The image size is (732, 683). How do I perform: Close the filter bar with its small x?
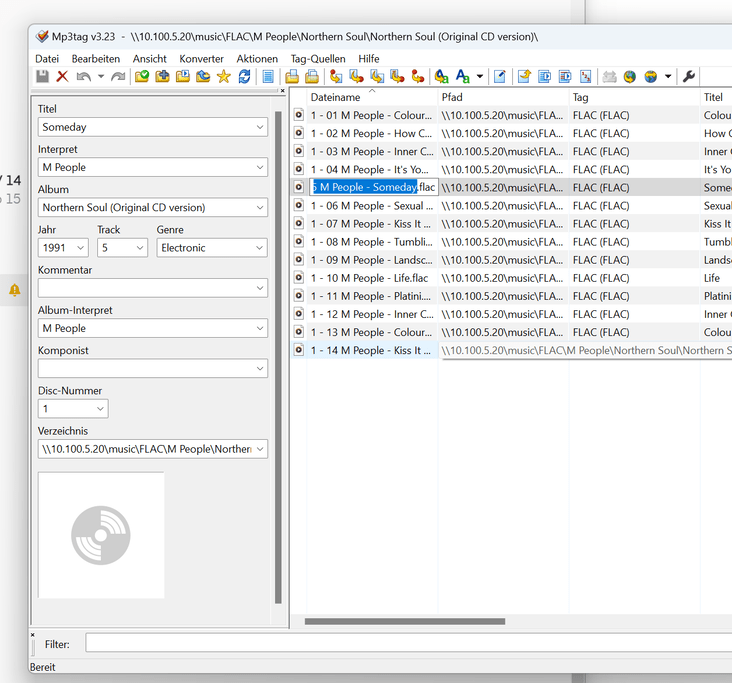pyautogui.click(x=33, y=634)
